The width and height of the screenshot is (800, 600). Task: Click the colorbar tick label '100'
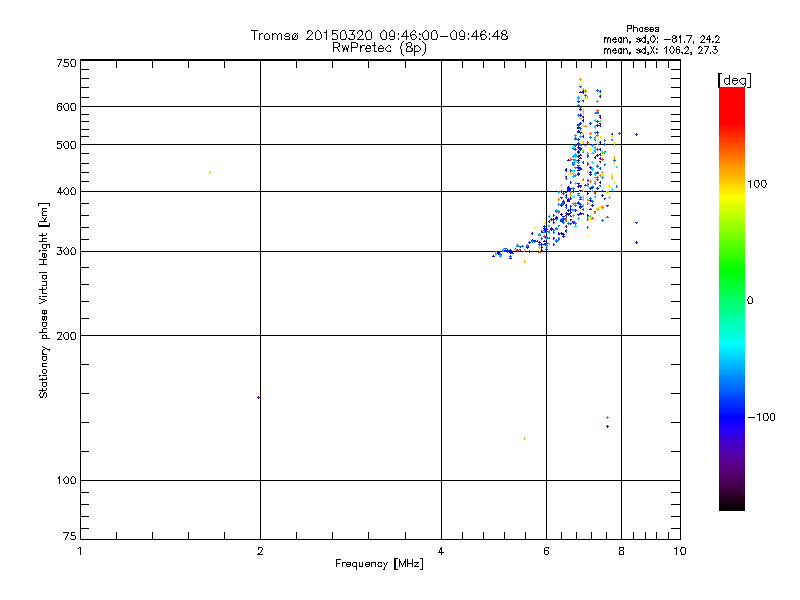(757, 184)
